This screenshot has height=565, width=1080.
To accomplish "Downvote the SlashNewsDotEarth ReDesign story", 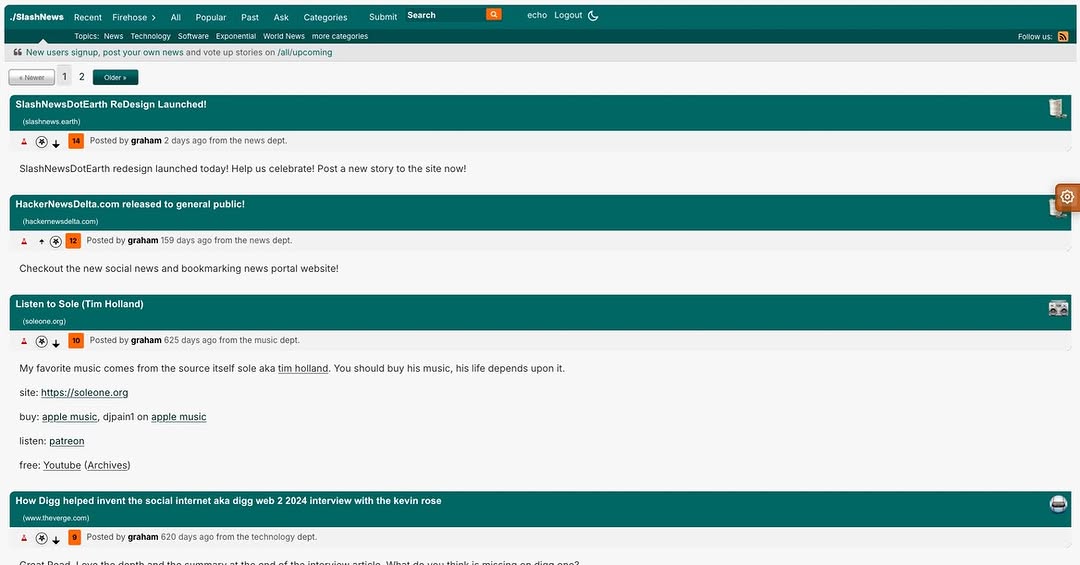I will (56, 143).
